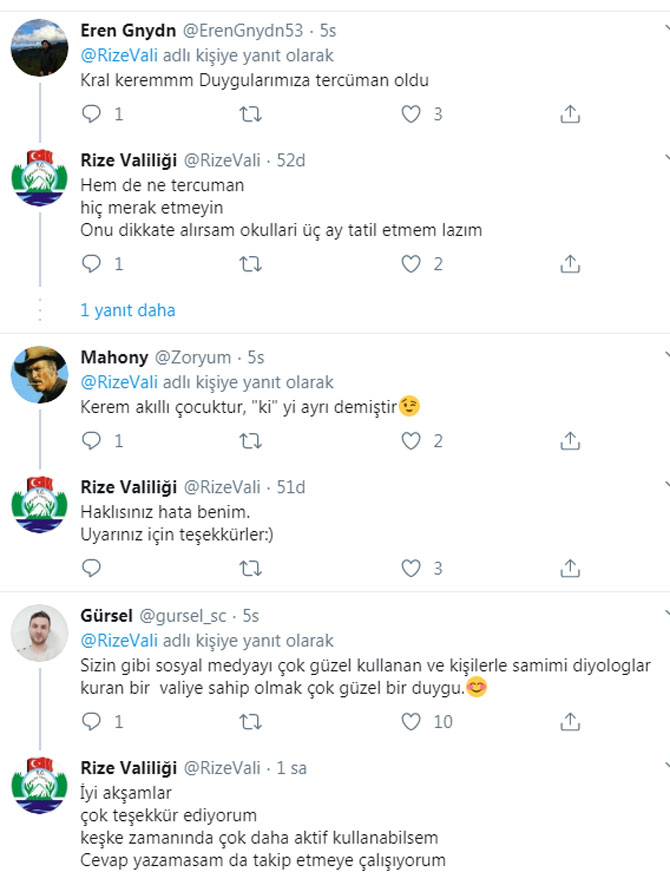Share Gürsel's tweet

tap(570, 721)
